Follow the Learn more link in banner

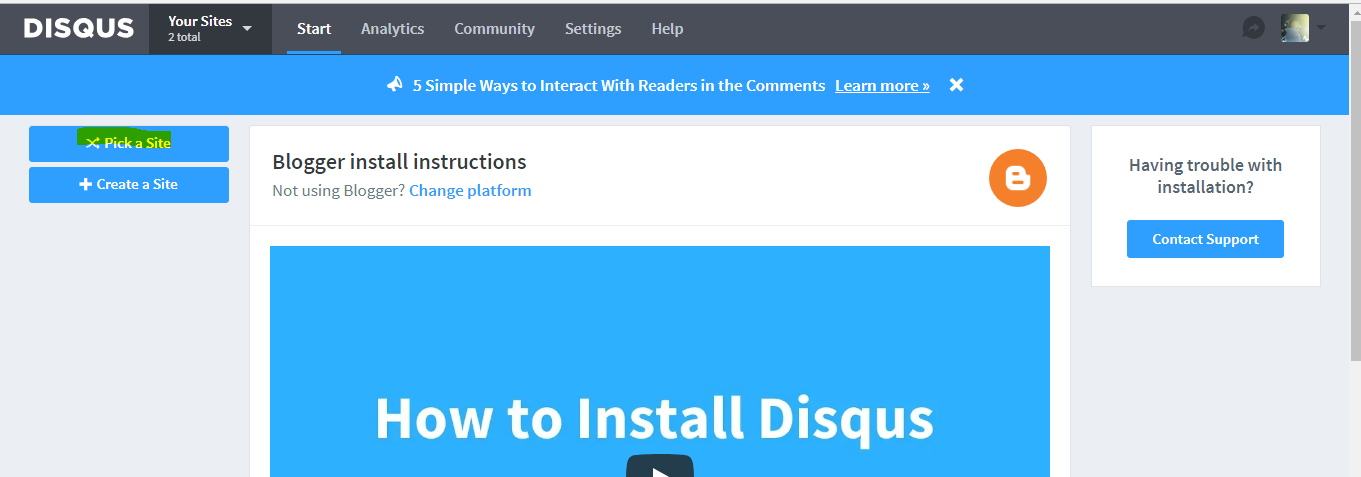click(x=882, y=86)
